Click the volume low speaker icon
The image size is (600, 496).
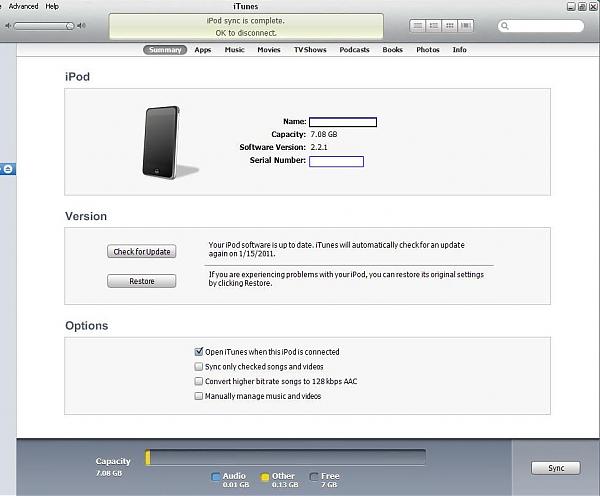(x=8, y=26)
